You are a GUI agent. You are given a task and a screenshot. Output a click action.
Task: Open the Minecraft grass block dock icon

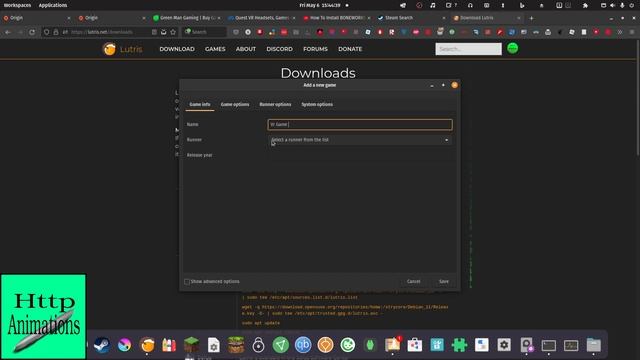(x=191, y=345)
